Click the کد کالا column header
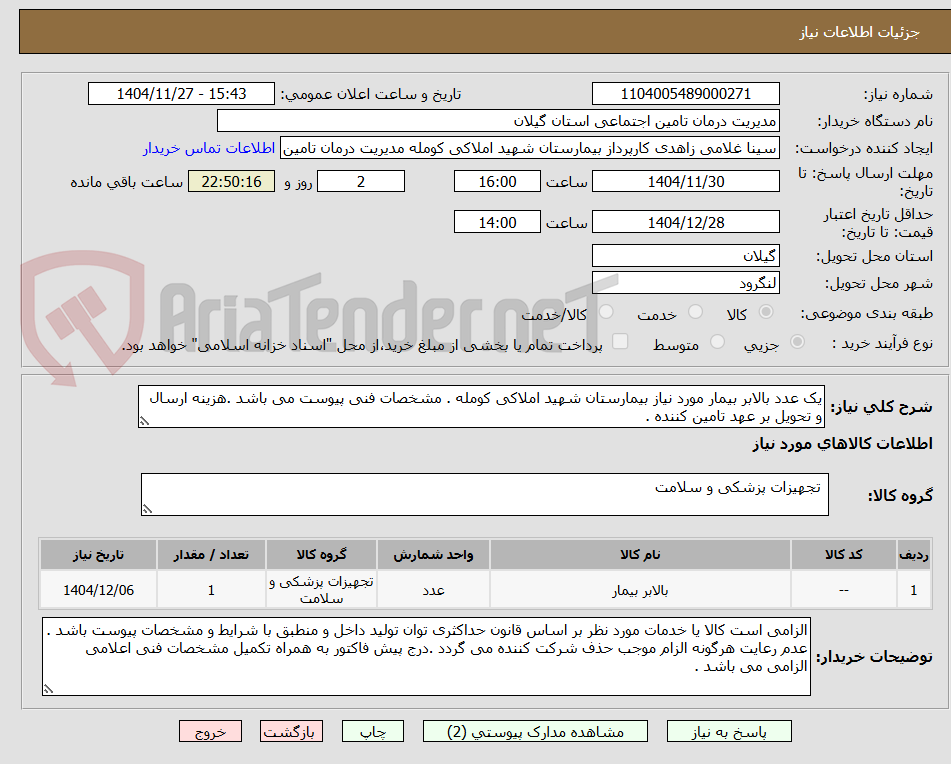The height and width of the screenshot is (764, 951). tap(844, 555)
